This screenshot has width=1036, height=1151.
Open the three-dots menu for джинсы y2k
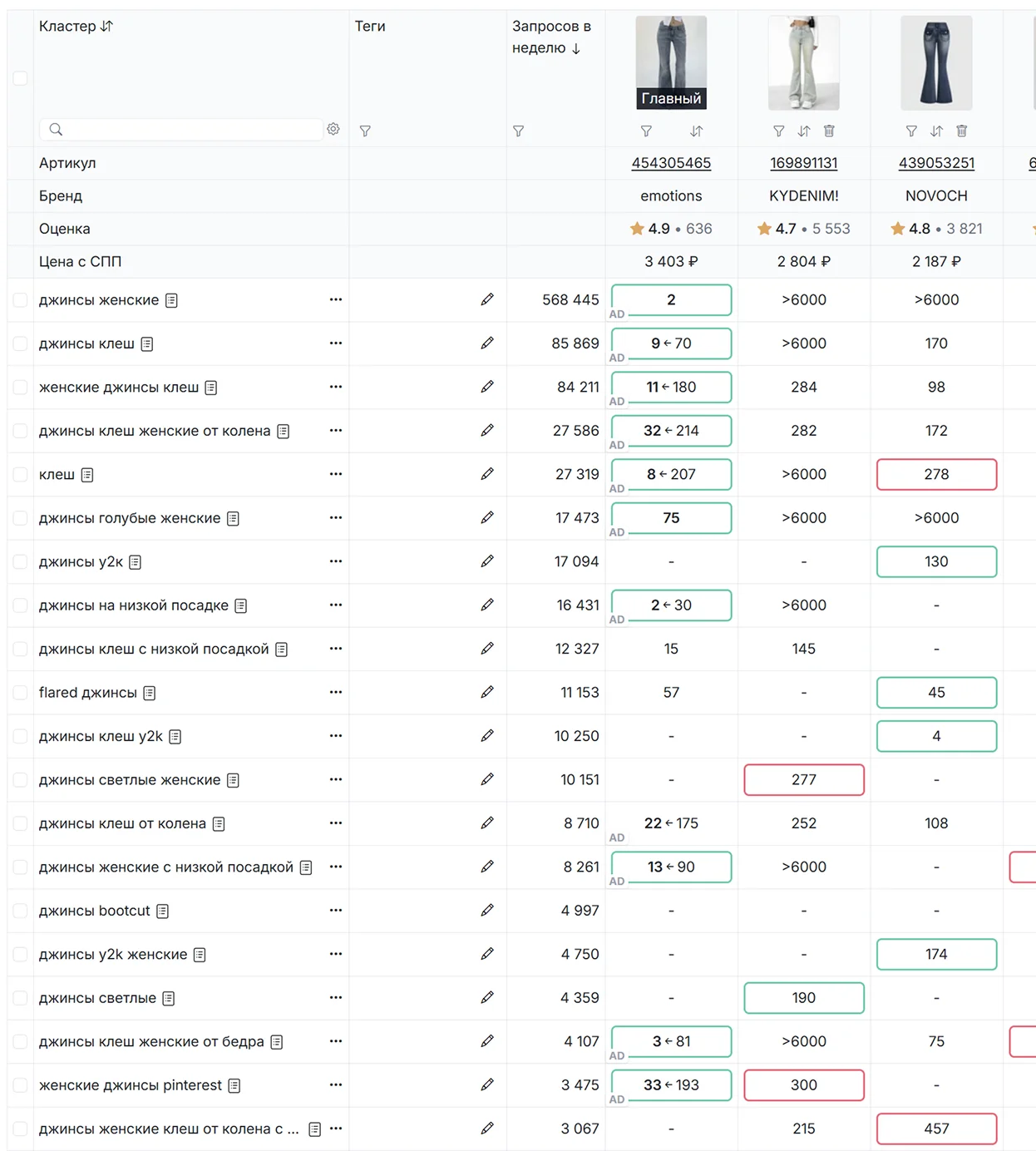click(x=336, y=561)
